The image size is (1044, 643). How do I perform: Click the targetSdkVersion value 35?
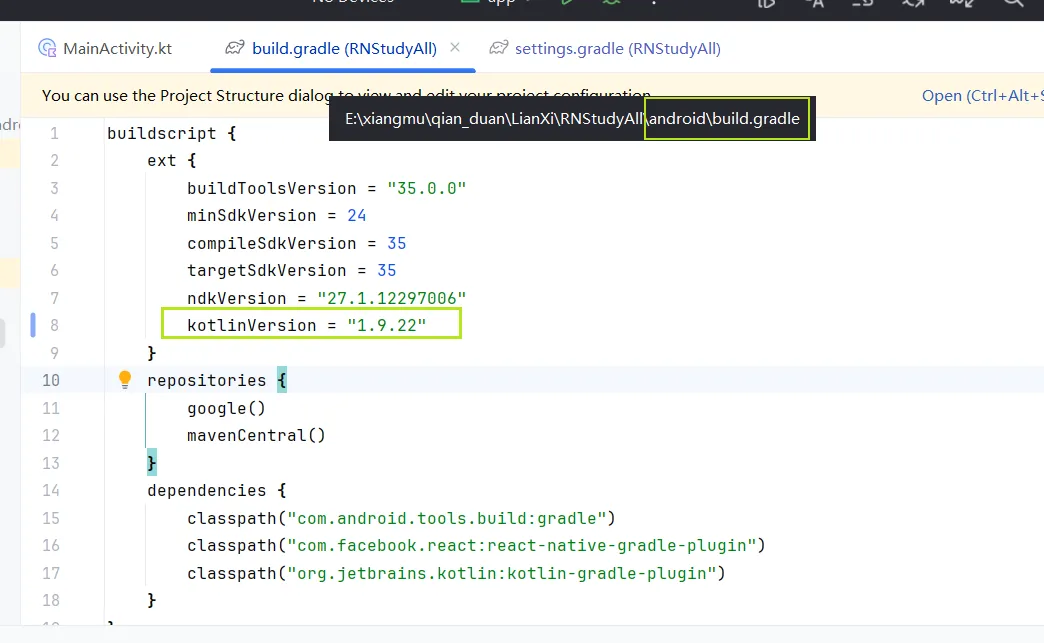pos(387,270)
